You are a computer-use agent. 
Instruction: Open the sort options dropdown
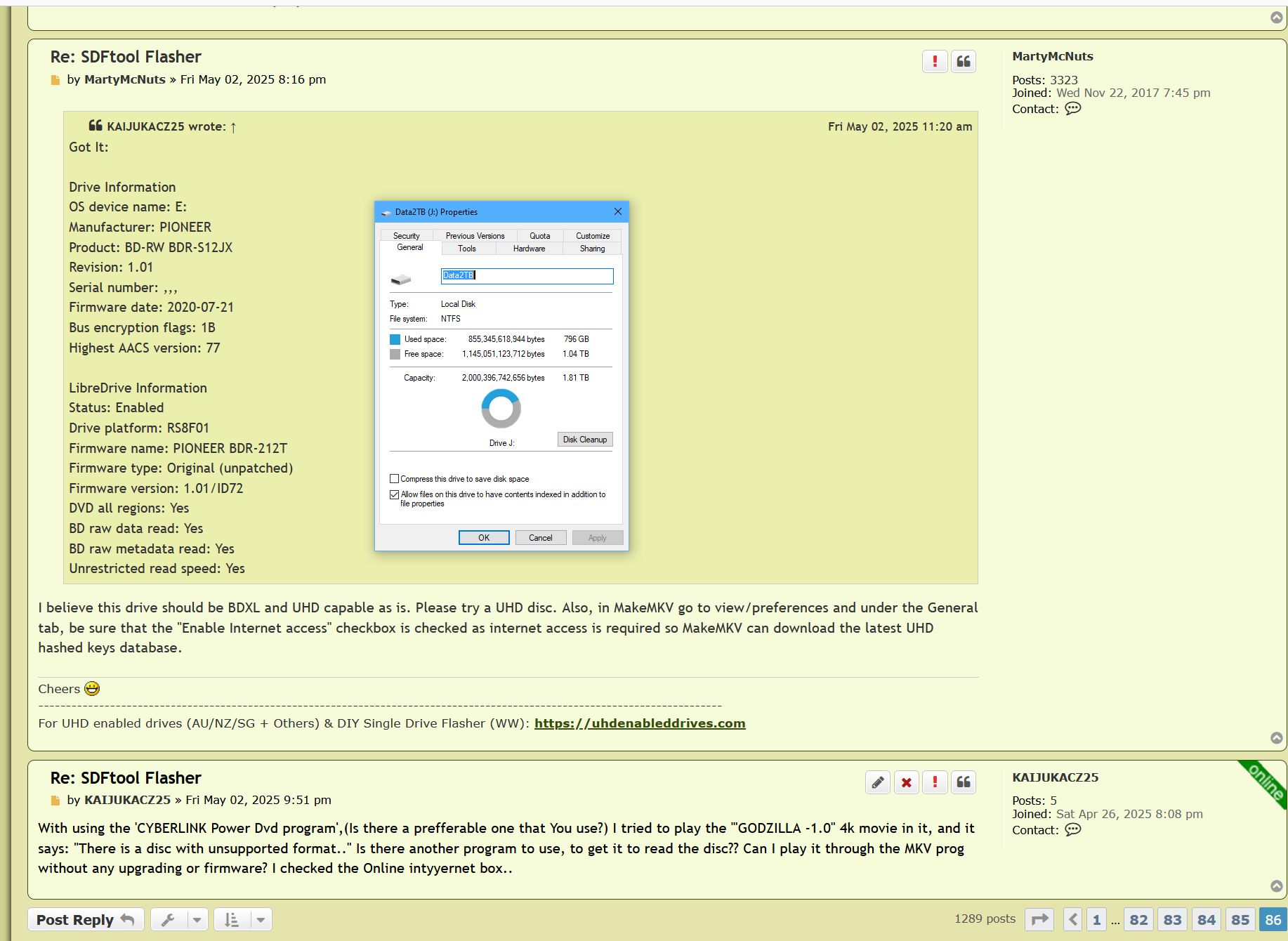pyautogui.click(x=242, y=919)
